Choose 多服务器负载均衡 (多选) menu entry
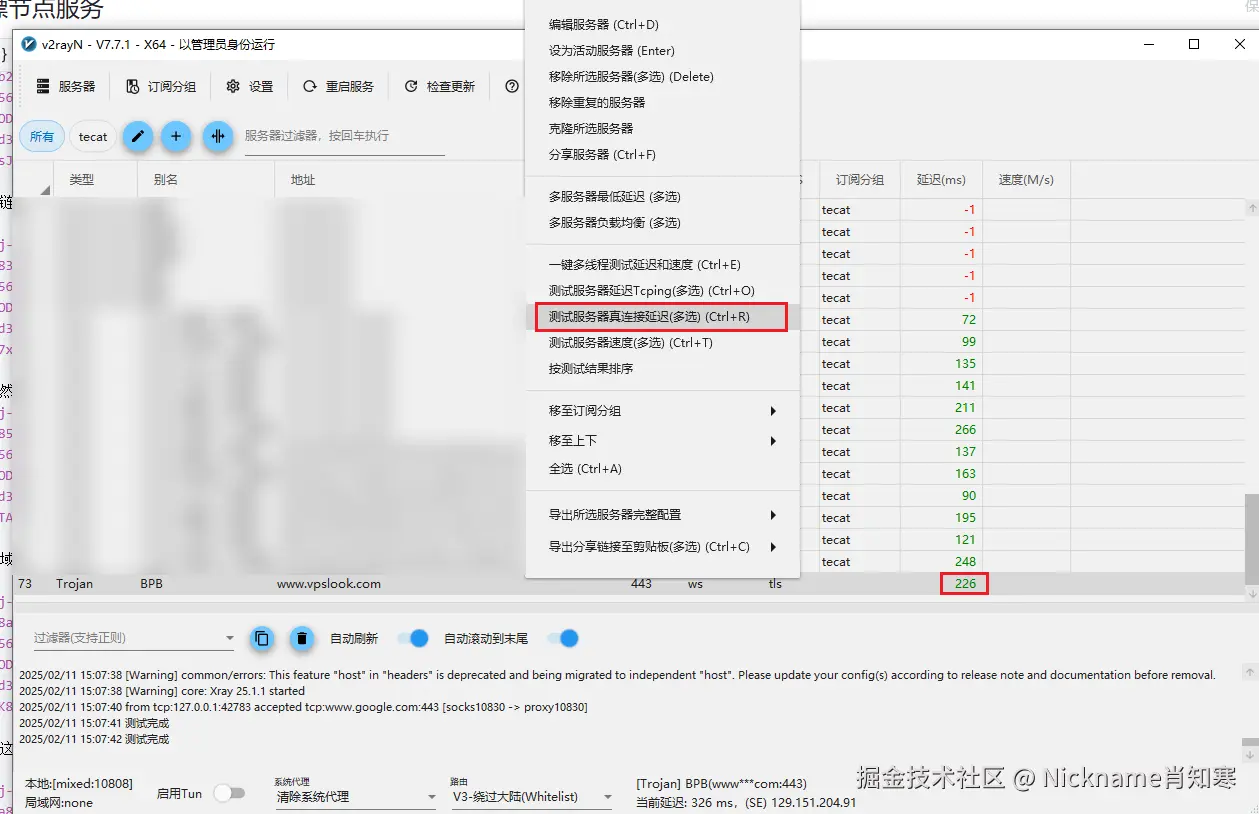Image resolution: width=1259 pixels, height=814 pixels. pos(662,223)
